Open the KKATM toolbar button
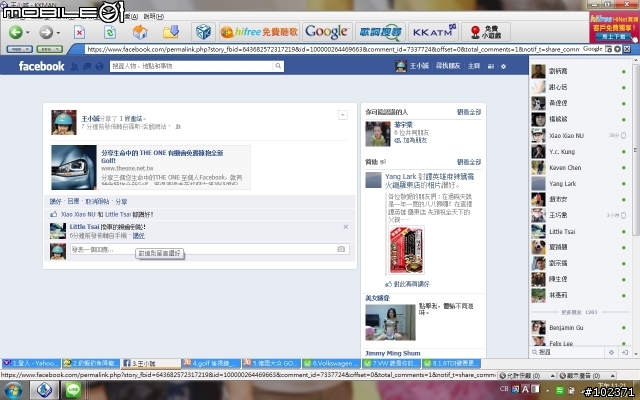 coord(433,32)
